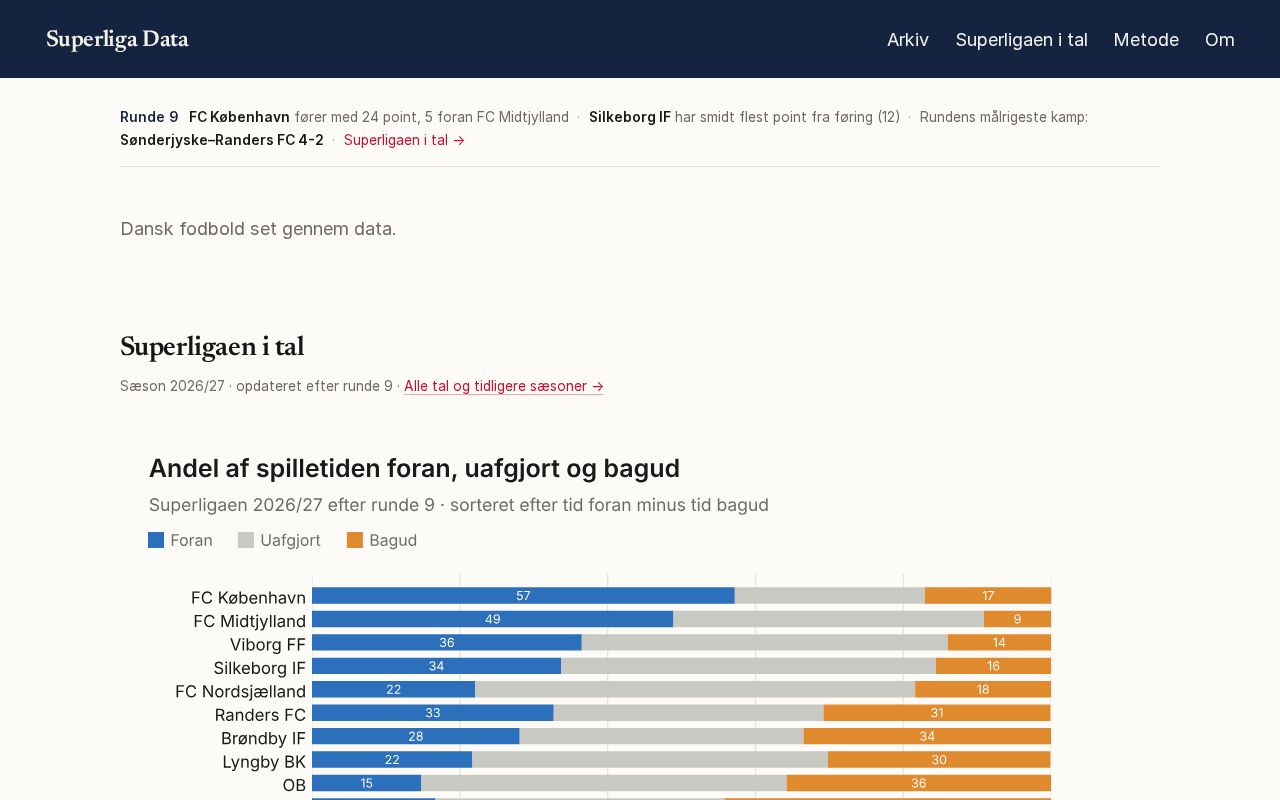Follow the red Superligaen i tal → link

coord(404,140)
